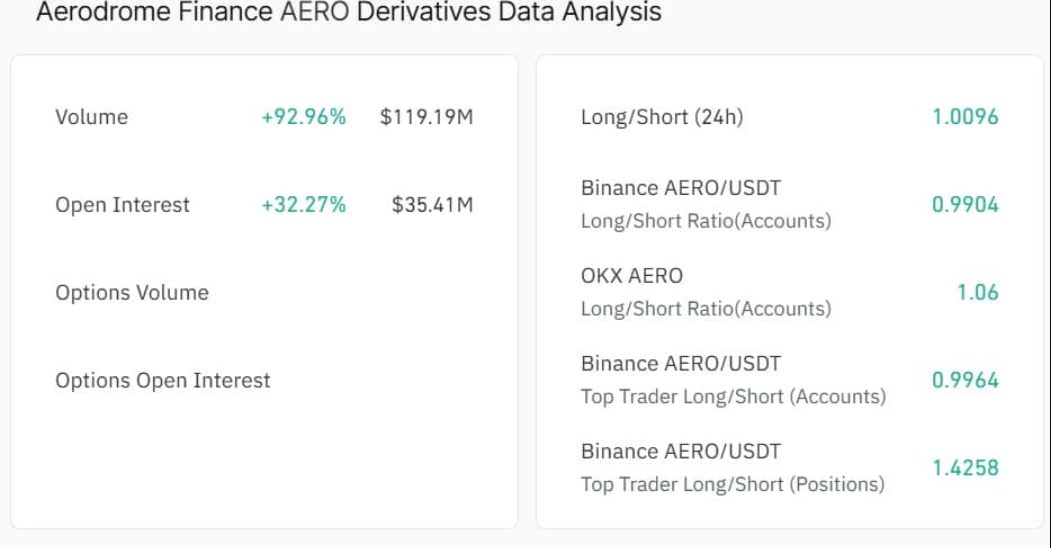The width and height of the screenshot is (1051, 548).
Task: Click the Long/Short (24h) label
Action: click(662, 117)
